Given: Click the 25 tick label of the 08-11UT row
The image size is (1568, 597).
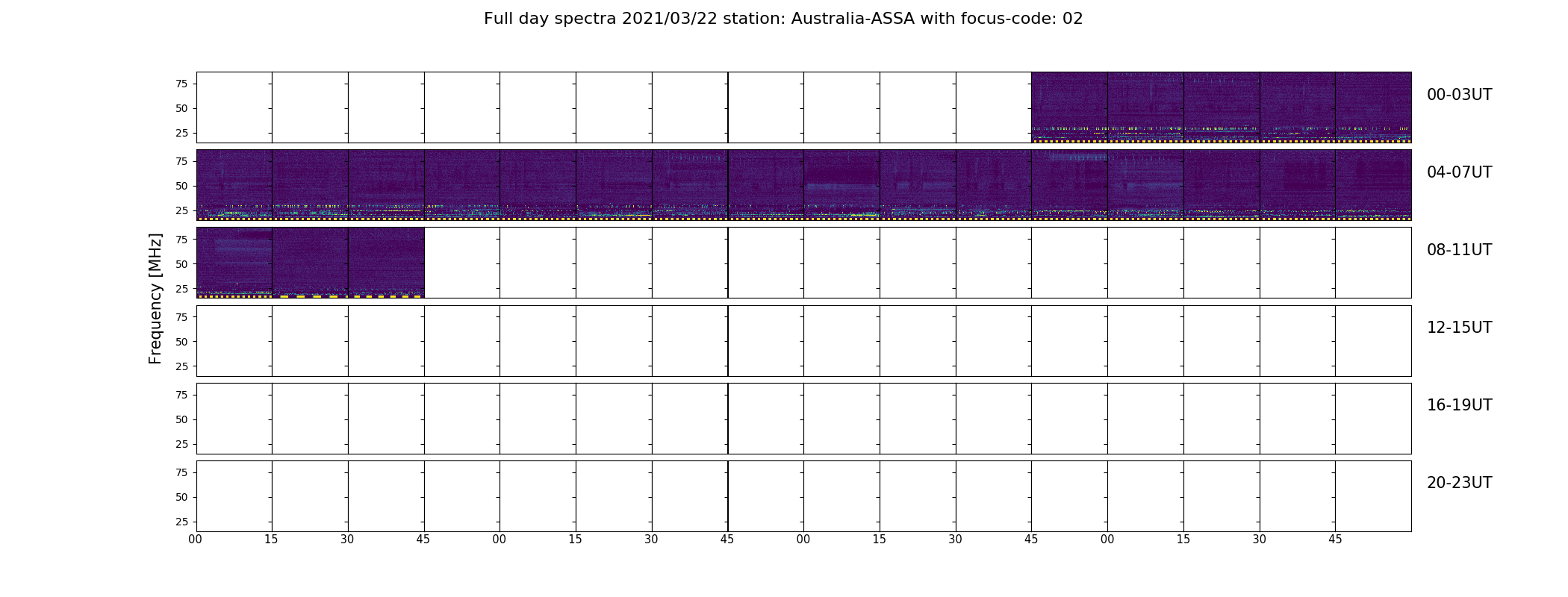Looking at the screenshot, I should (x=181, y=288).
